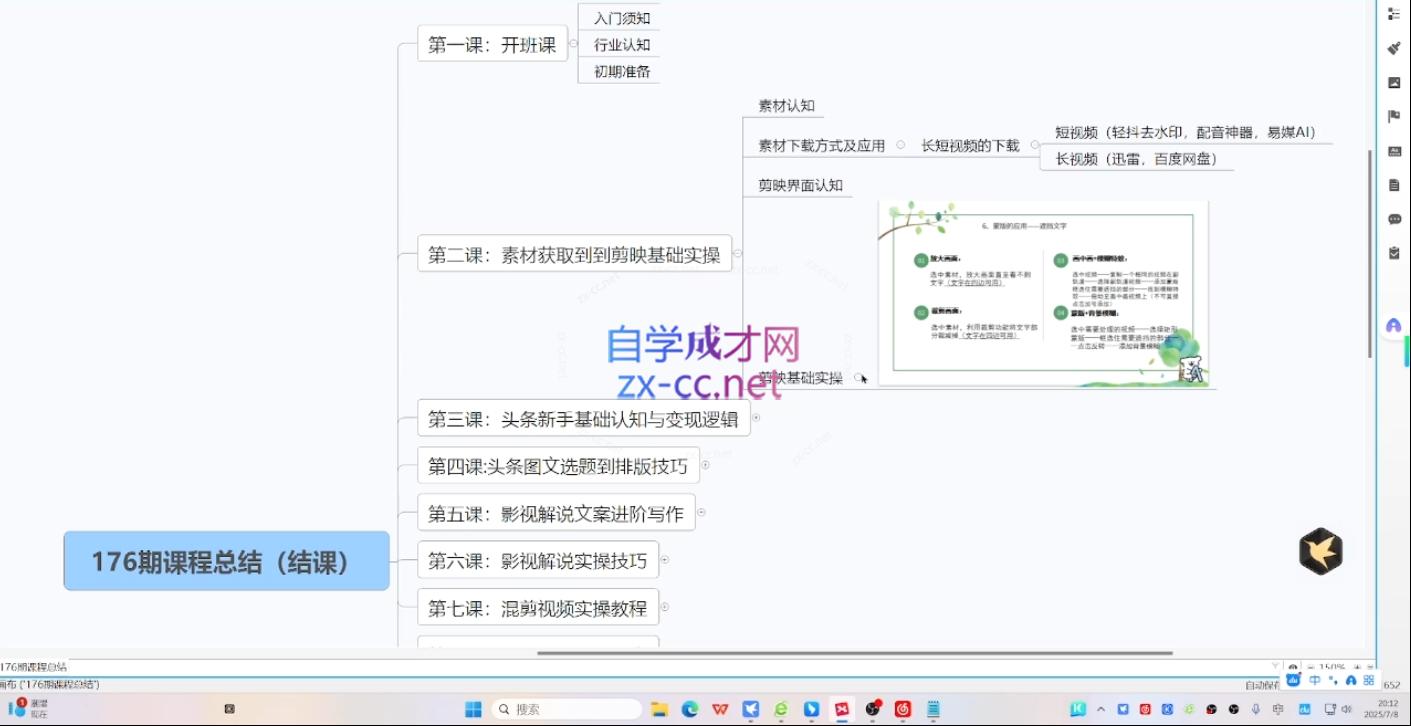Expand the 第五课 branch
The image size is (1411, 726).
(701, 512)
